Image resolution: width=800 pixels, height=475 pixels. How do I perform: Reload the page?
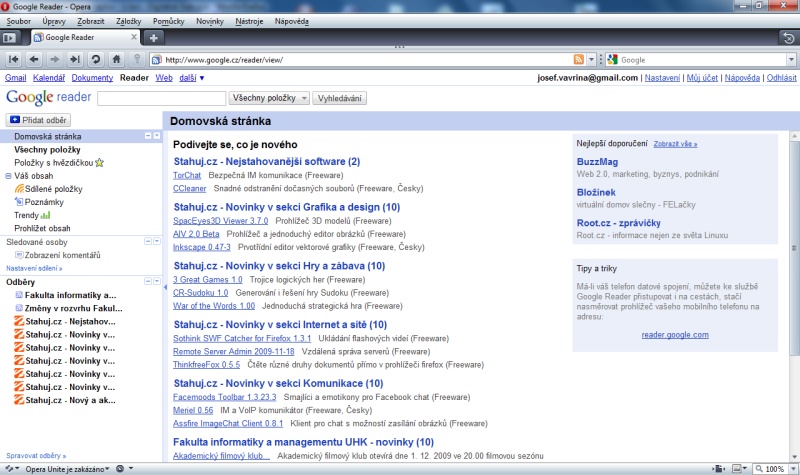95,60
